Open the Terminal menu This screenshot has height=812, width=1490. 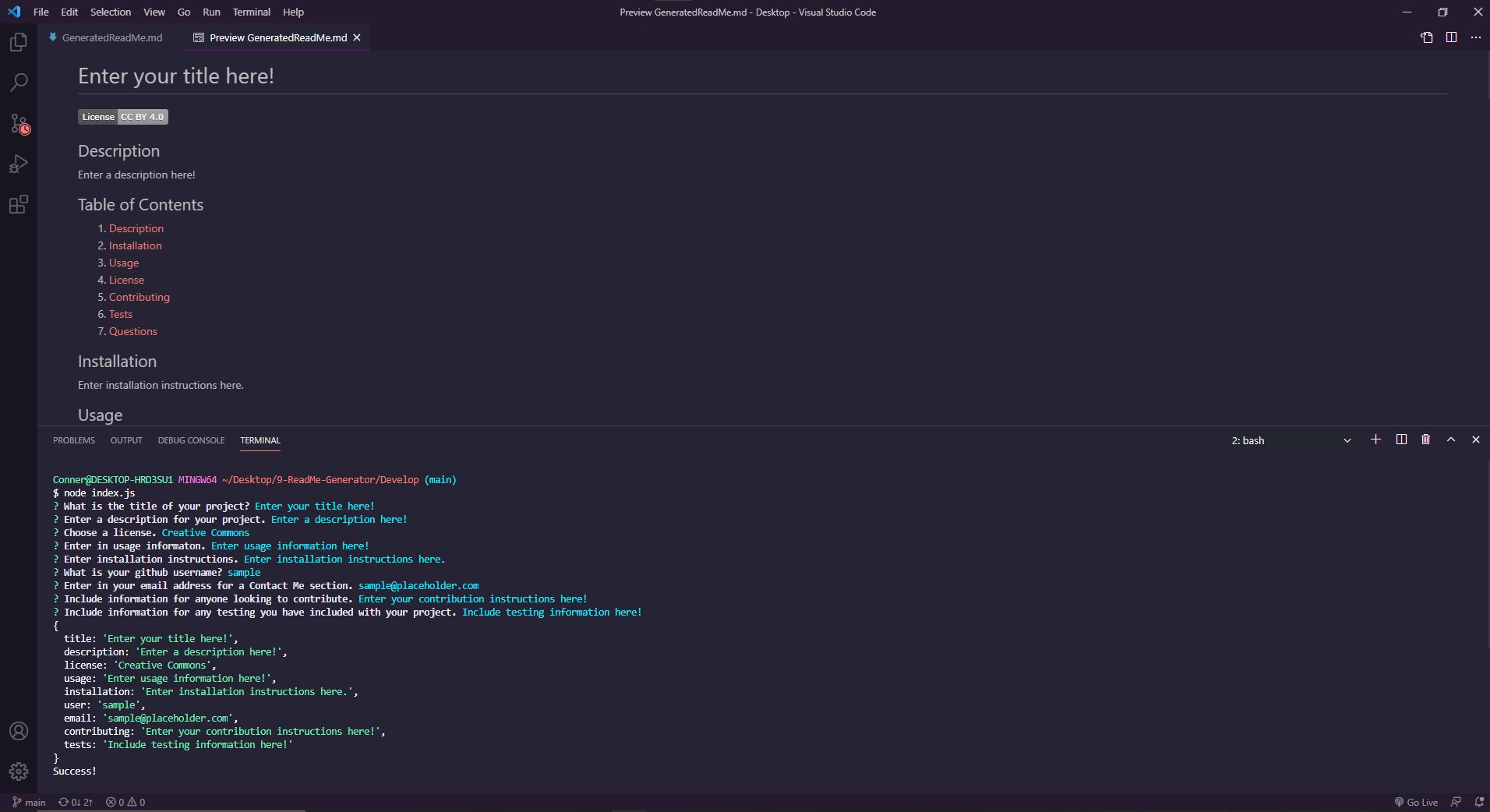click(x=251, y=12)
